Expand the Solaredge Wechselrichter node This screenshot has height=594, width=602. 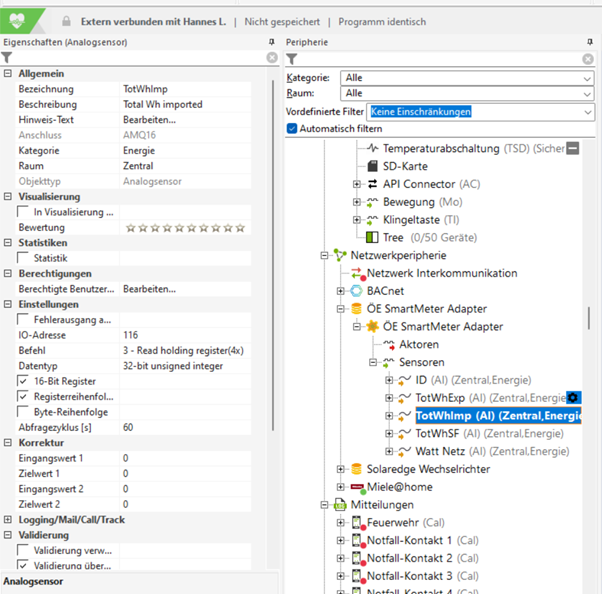(x=340, y=469)
